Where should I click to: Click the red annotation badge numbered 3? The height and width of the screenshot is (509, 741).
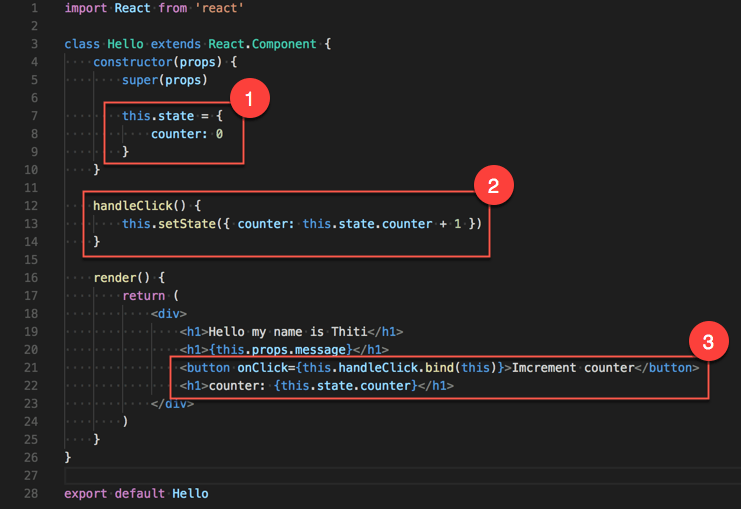(708, 342)
